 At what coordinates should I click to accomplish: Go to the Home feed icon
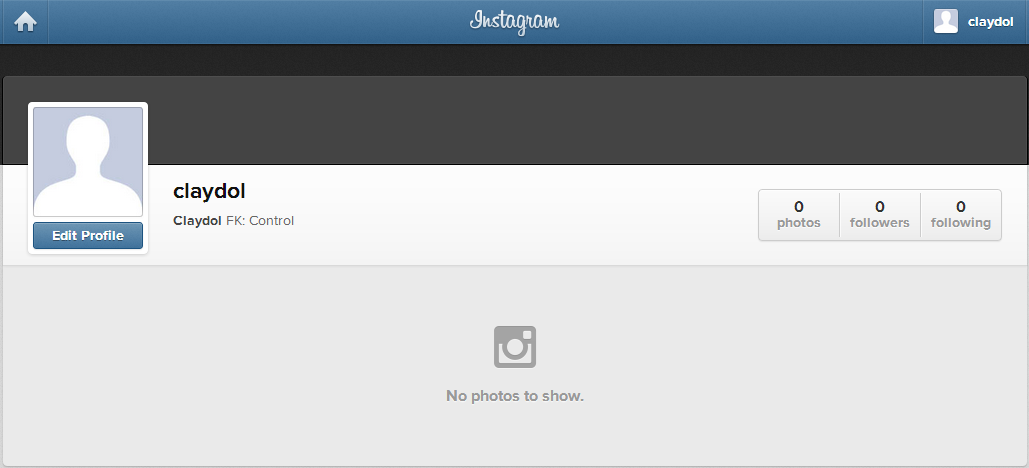coord(25,22)
